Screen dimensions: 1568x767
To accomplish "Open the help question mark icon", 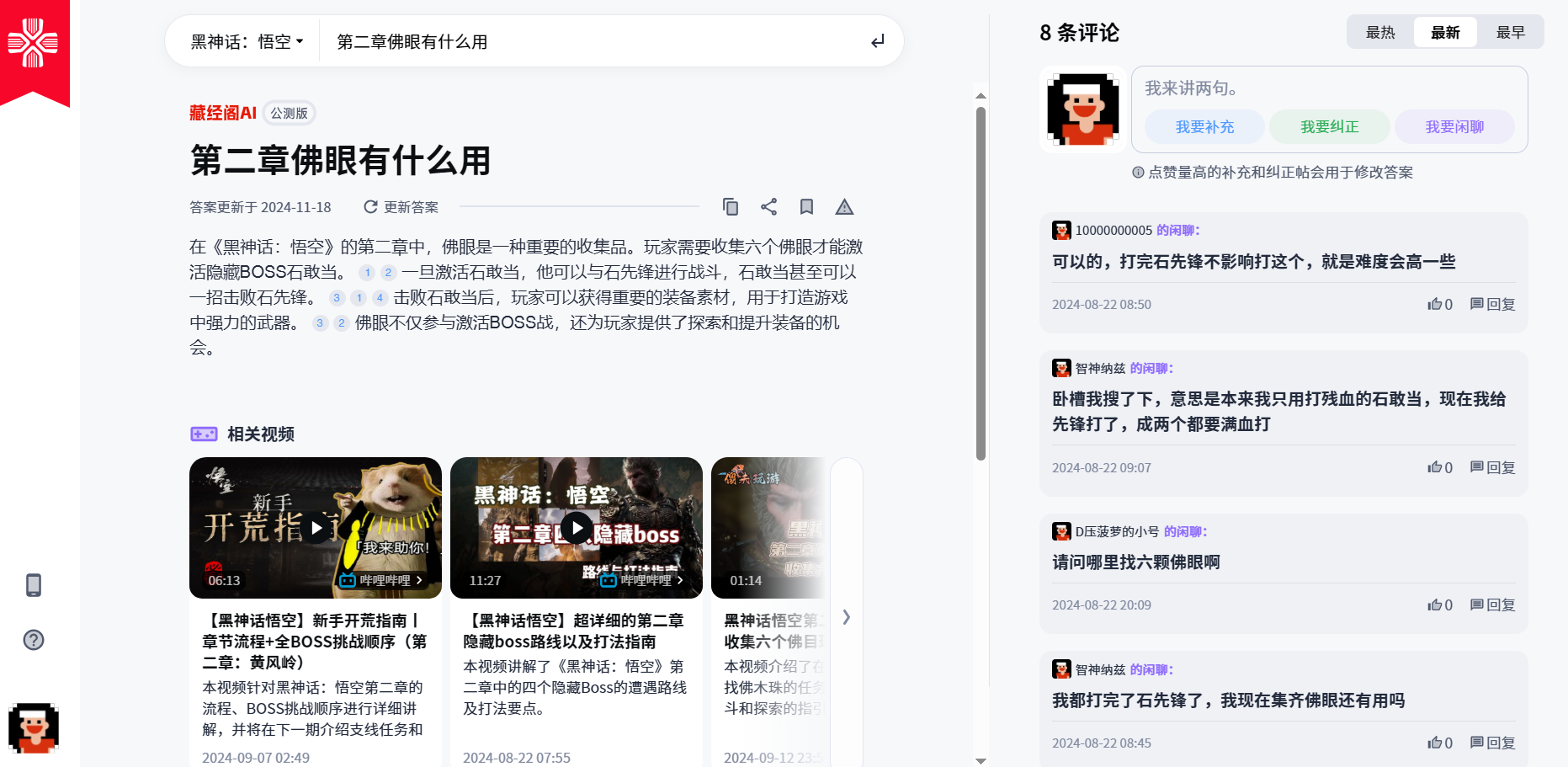I will (34, 640).
